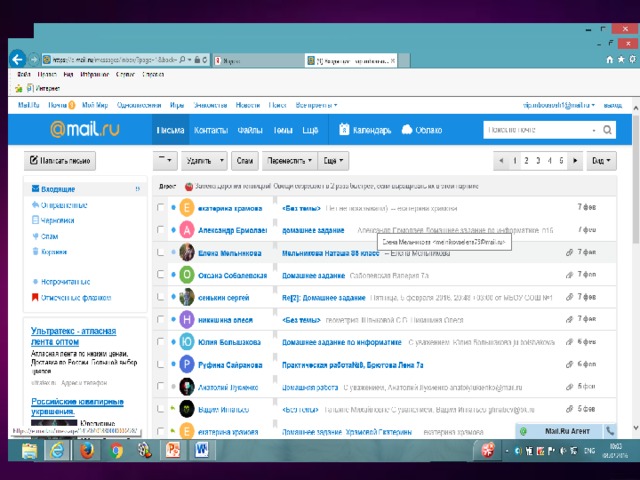This screenshot has width=640, height=480.
Task: Open the select-all dropdown in mail toolbar
Action: (165, 160)
